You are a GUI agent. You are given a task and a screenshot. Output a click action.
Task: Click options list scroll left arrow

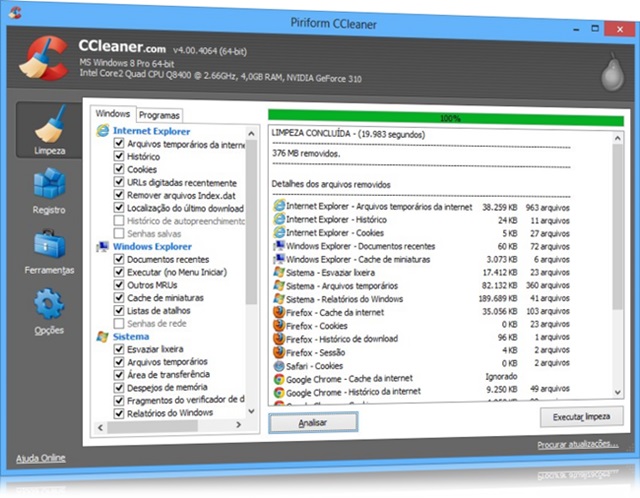point(100,427)
